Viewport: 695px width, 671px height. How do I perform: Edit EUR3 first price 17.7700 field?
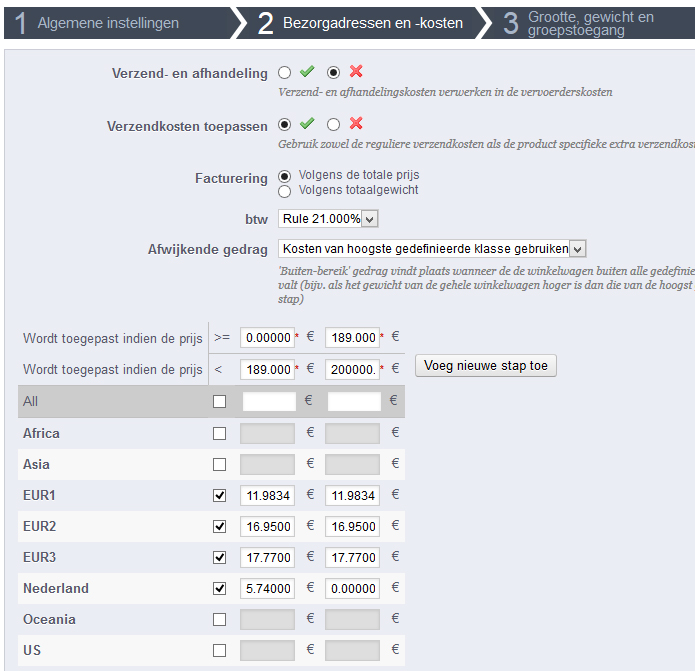coord(267,558)
